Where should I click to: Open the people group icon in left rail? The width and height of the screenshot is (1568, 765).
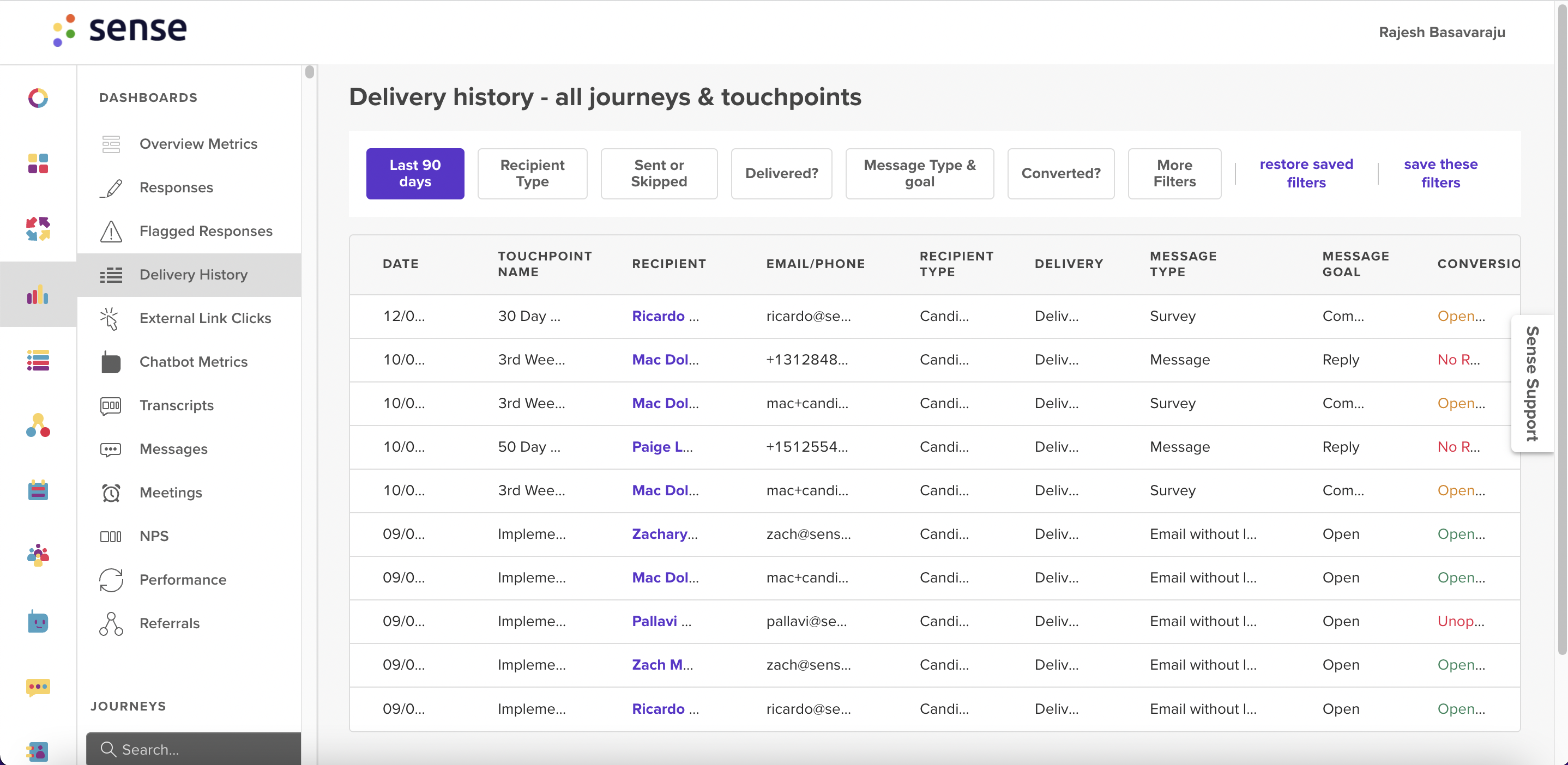pos(38,555)
